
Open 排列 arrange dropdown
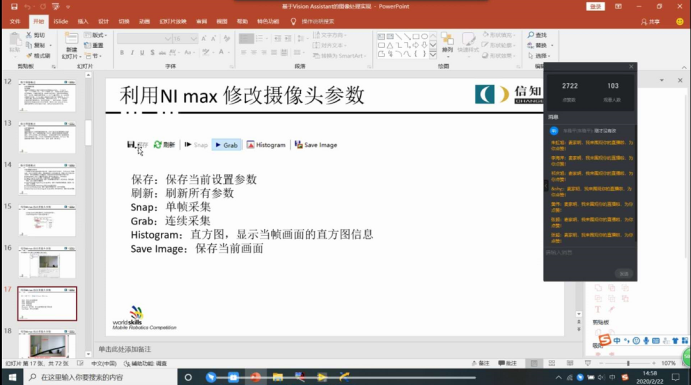coord(447,44)
